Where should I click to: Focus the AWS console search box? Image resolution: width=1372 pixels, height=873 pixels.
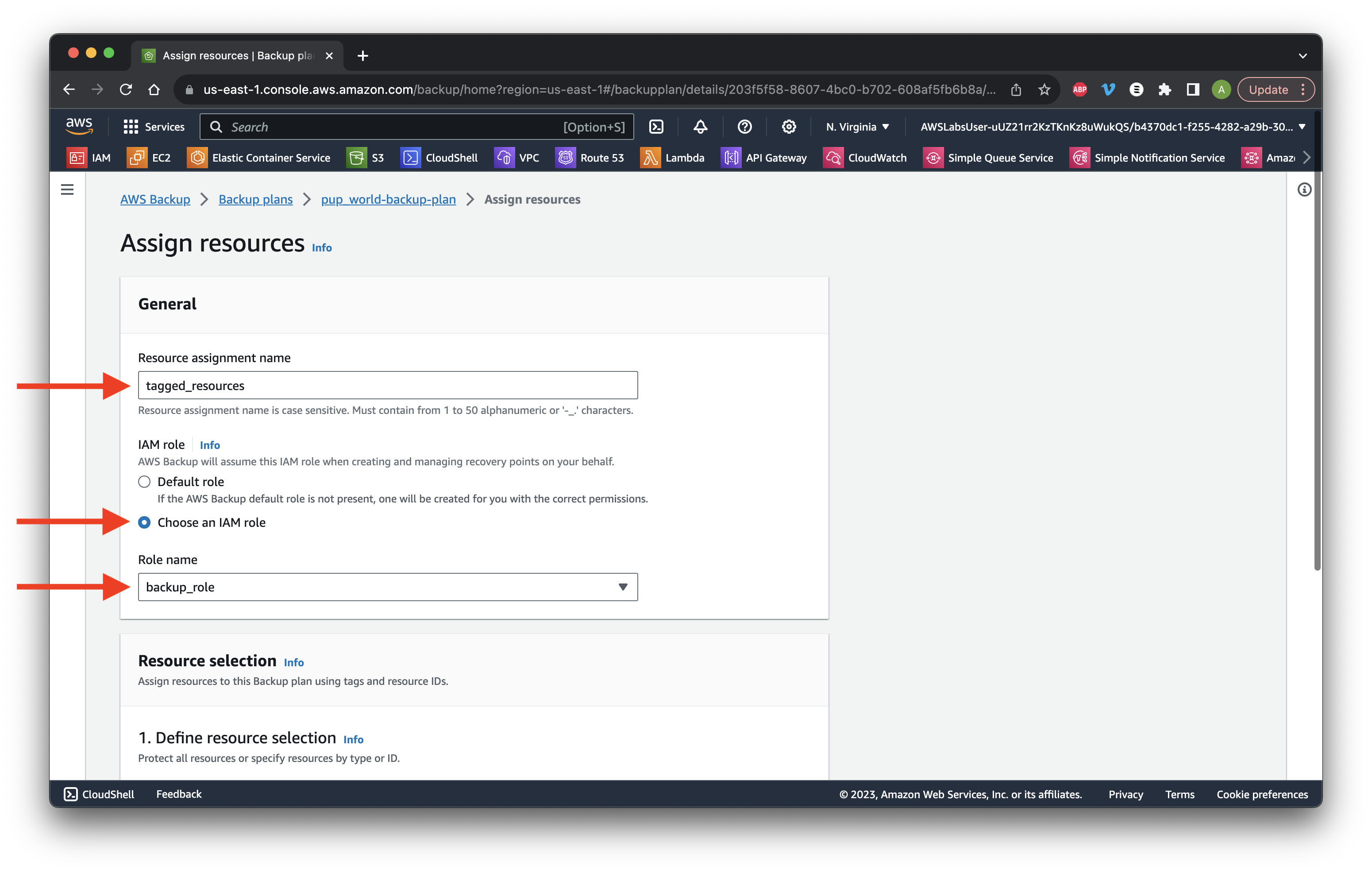tap(416, 127)
